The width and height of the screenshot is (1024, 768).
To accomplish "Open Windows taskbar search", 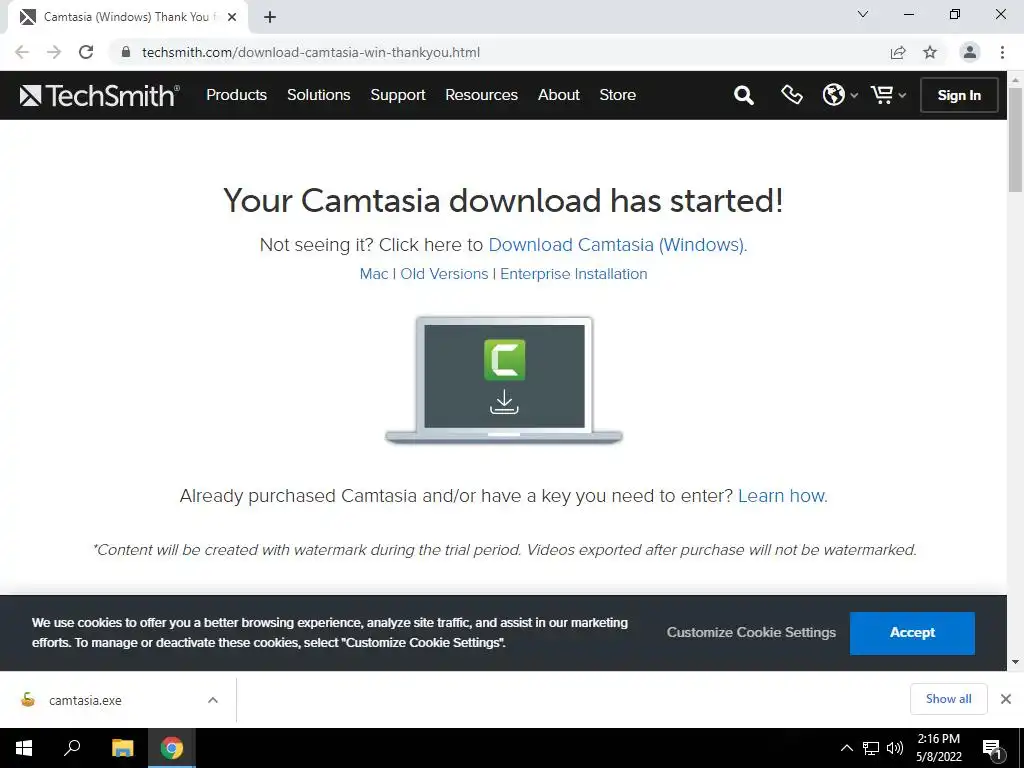I will [x=72, y=748].
